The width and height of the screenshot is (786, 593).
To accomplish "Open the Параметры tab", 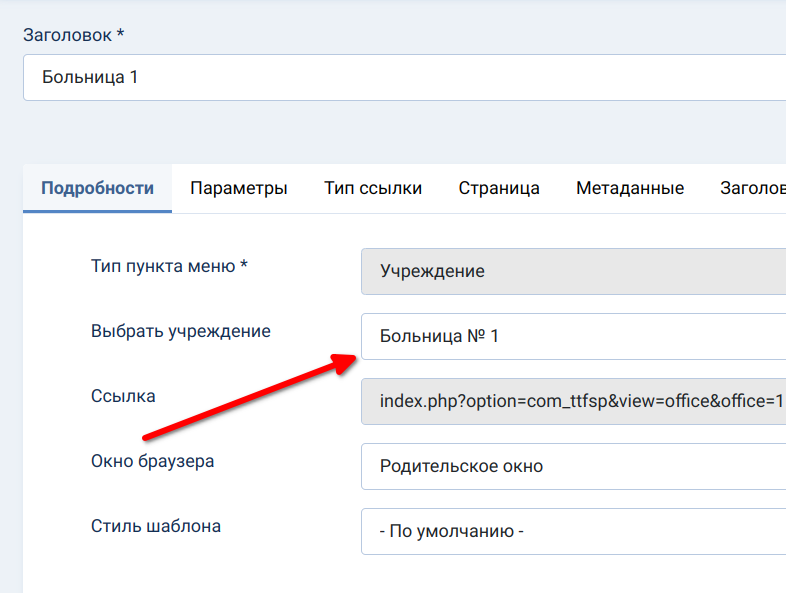I will (239, 188).
